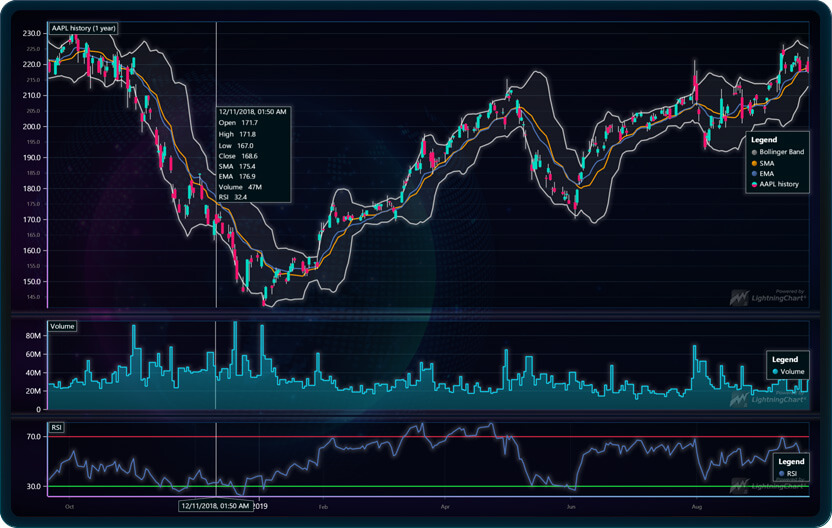Click the Feb tick on the time axis
832x528 pixels.
point(323,507)
